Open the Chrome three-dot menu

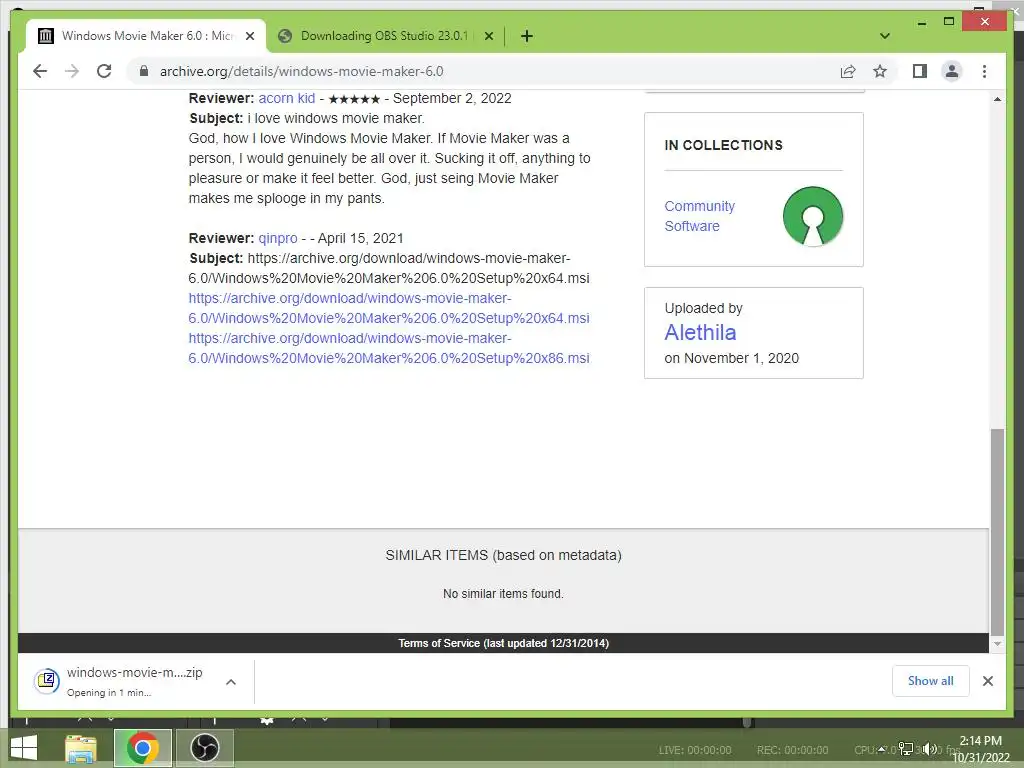click(984, 71)
